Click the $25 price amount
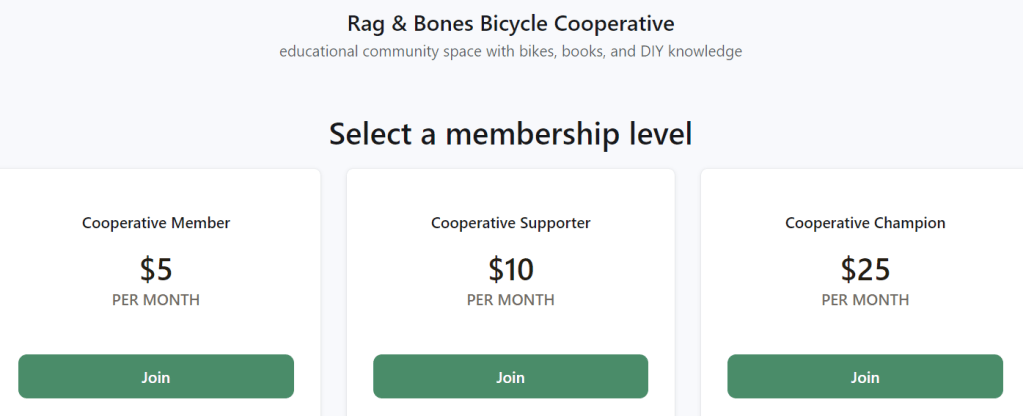 click(x=865, y=269)
